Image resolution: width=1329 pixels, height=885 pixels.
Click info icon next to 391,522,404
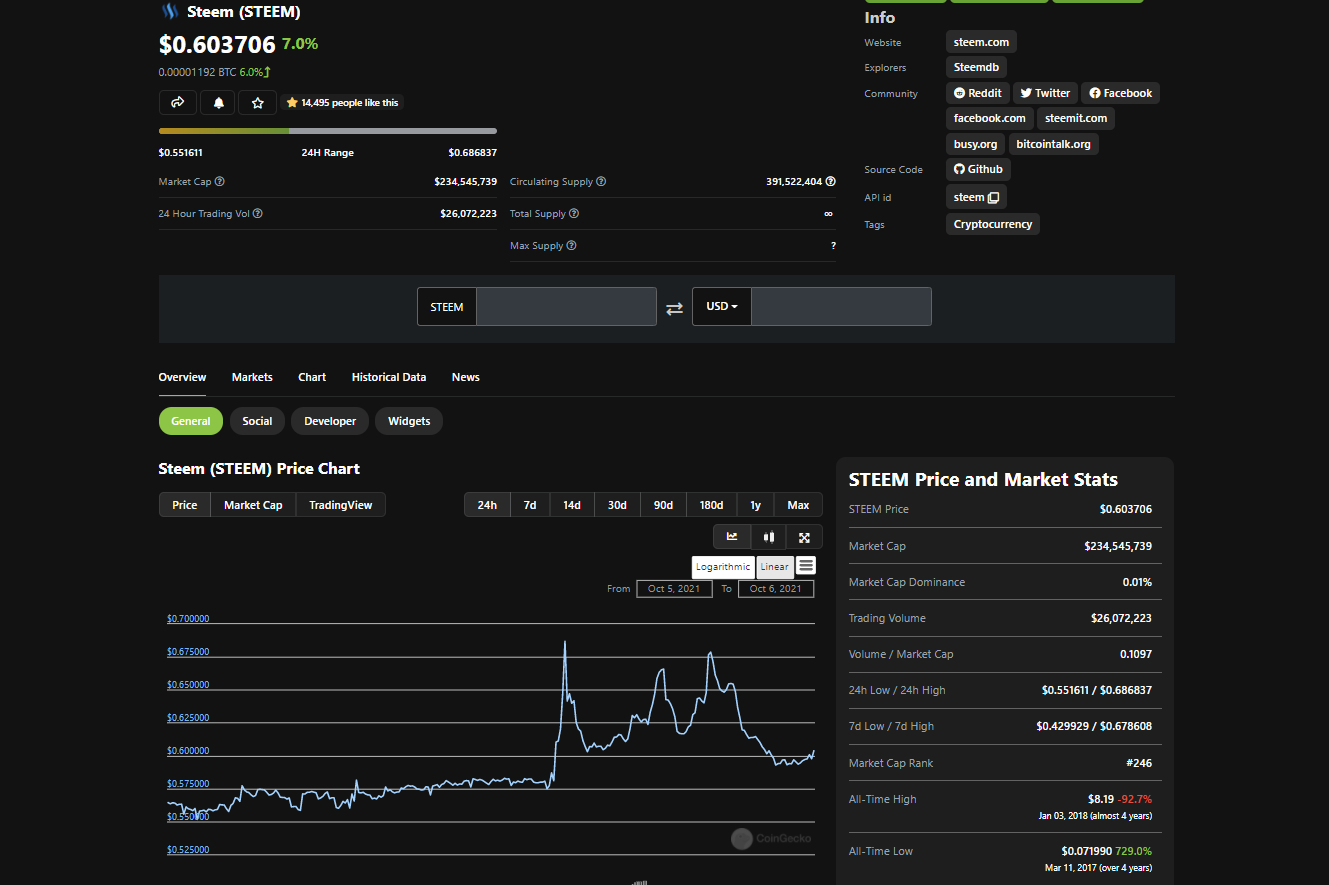[831, 182]
